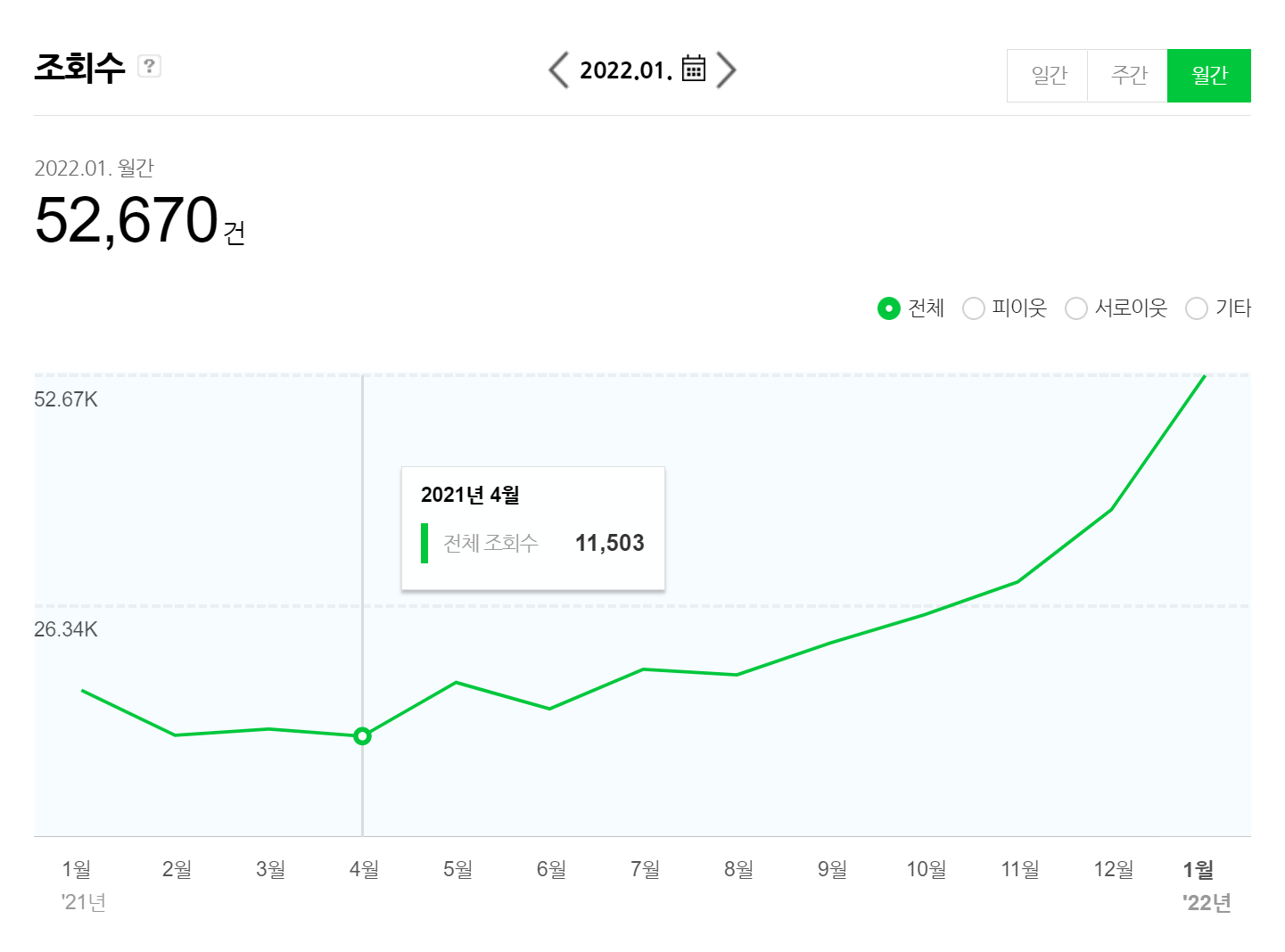
Task: Go to previous month with left chevron
Action: (559, 70)
